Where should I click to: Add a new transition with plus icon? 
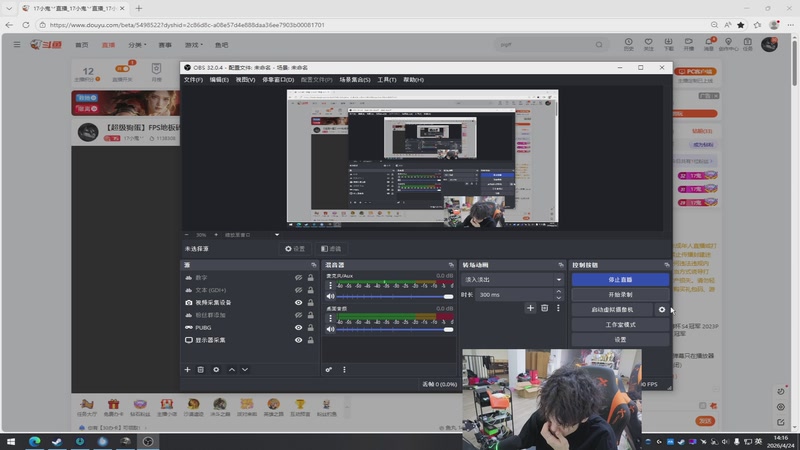pyautogui.click(x=530, y=308)
